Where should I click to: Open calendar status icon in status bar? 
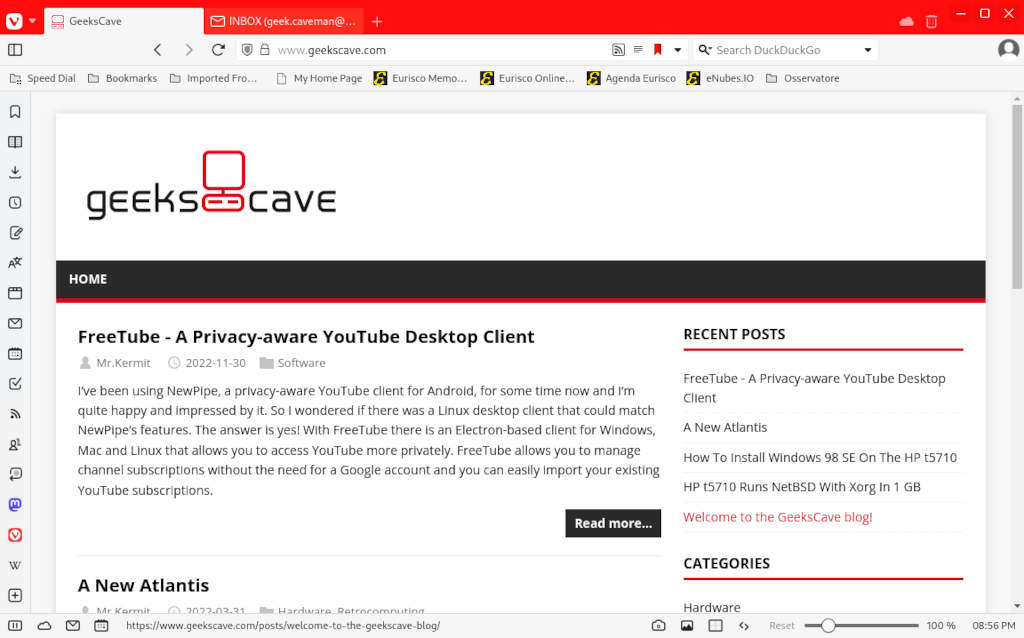[x=101, y=626]
